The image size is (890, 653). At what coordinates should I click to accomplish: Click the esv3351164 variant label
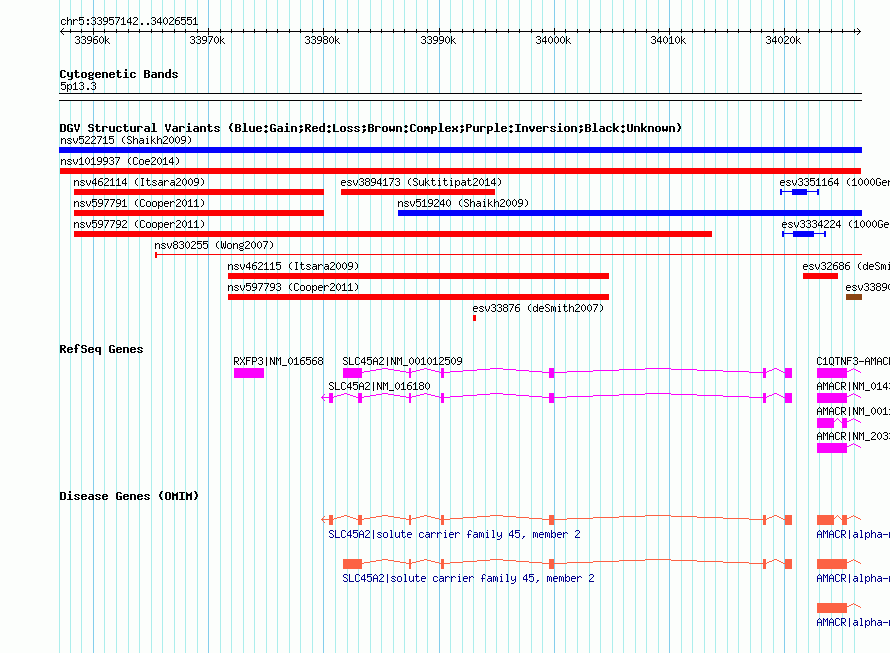pos(834,182)
